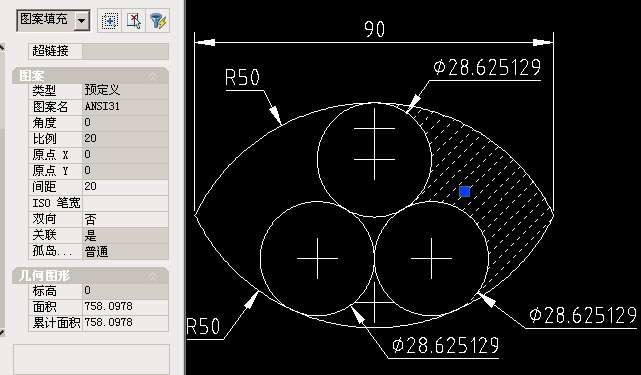Click the 面积 property label
Viewport: 641px width, 375px height.
44,307
